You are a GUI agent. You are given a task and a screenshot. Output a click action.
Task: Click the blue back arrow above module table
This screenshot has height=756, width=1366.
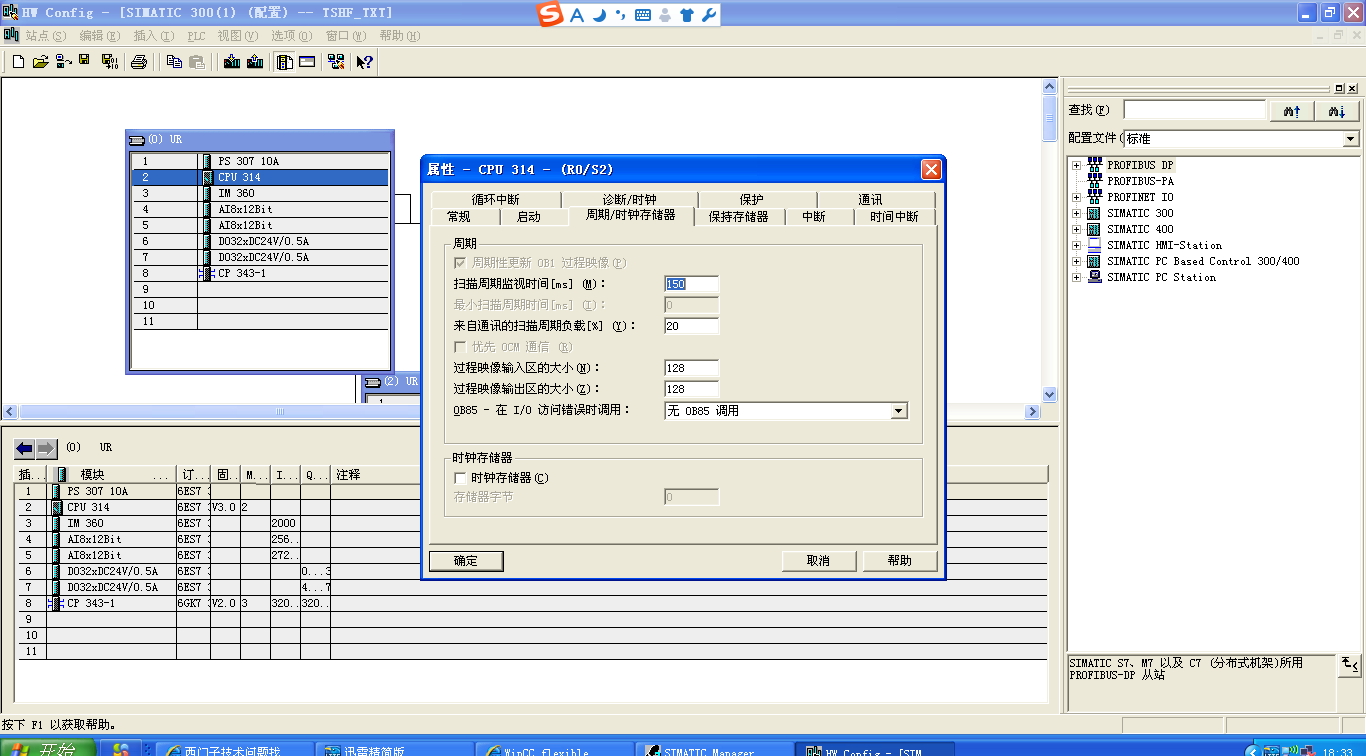pos(24,448)
